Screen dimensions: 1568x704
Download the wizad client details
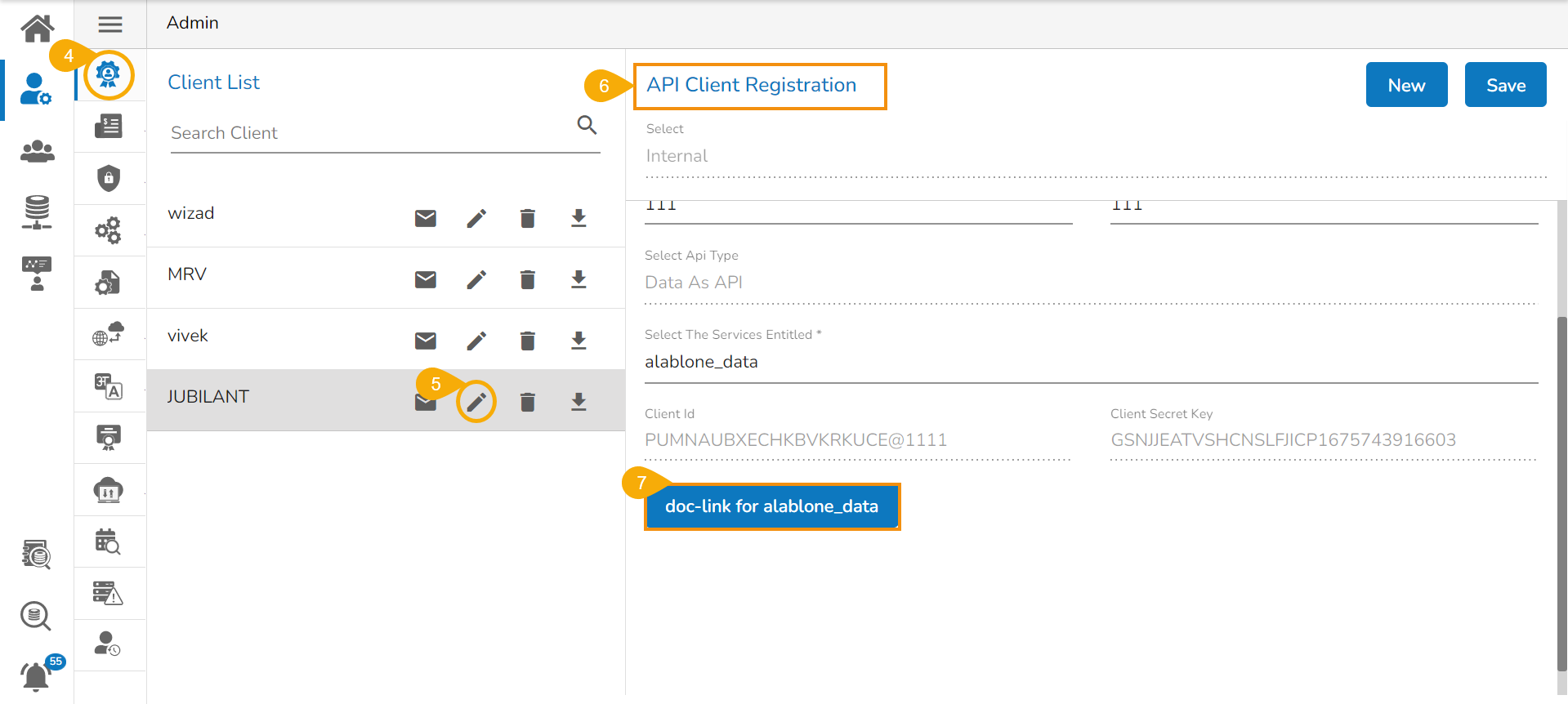pos(579,218)
